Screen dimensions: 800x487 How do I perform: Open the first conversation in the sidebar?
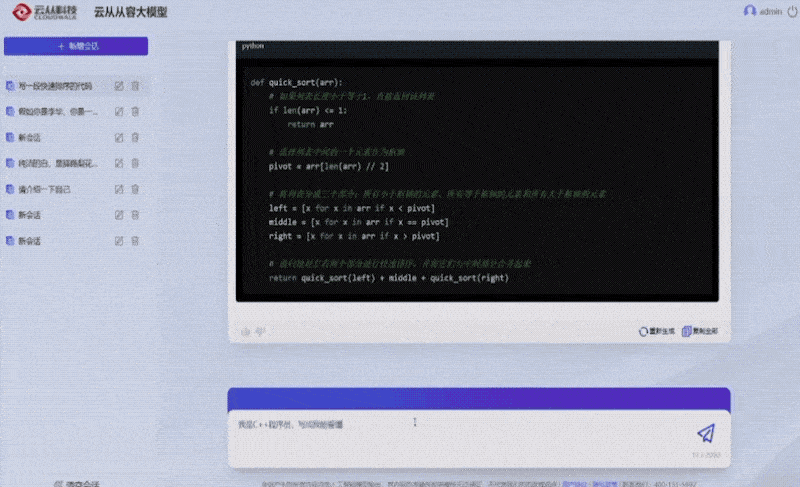pyautogui.click(x=55, y=86)
